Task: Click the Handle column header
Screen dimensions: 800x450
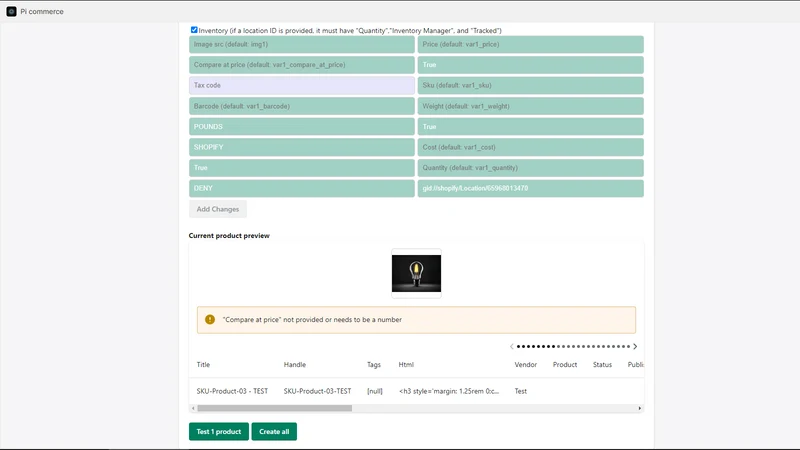Action: click(295, 365)
